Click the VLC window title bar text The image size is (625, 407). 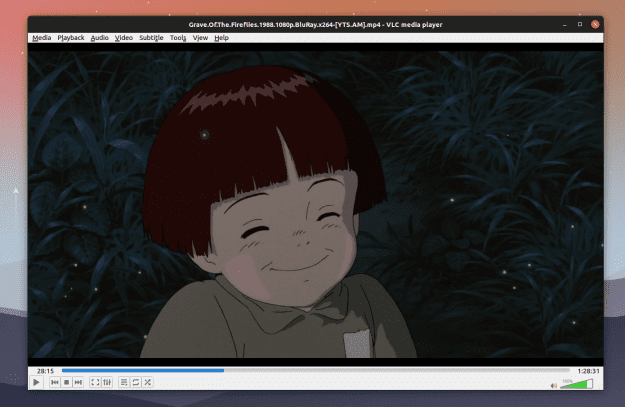(315, 25)
